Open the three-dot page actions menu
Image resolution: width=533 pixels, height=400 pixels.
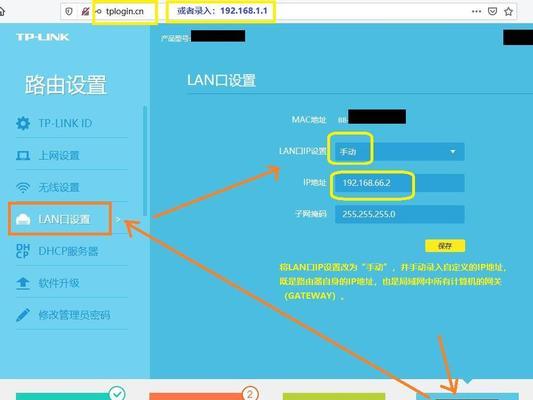(476, 11)
